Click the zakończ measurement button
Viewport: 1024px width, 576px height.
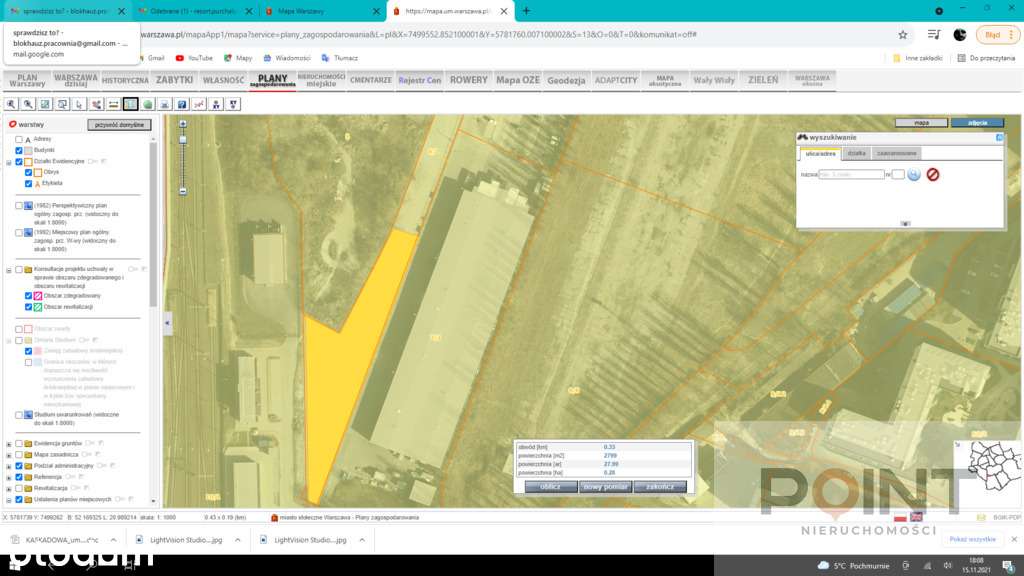coord(660,487)
